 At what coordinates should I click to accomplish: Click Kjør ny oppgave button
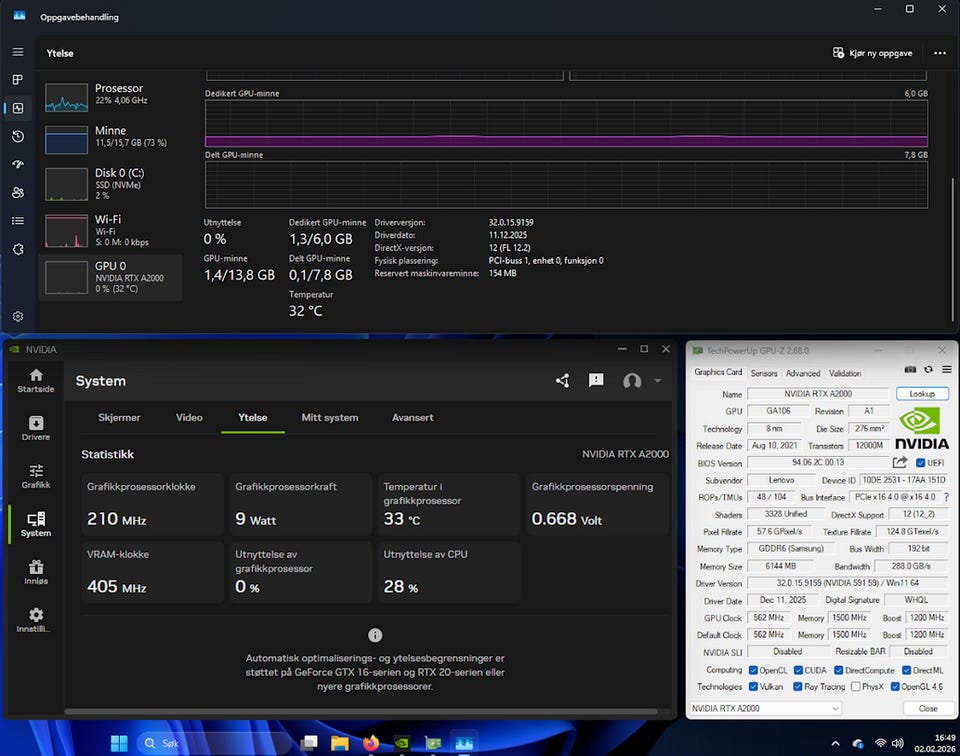pyautogui.click(x=873, y=53)
